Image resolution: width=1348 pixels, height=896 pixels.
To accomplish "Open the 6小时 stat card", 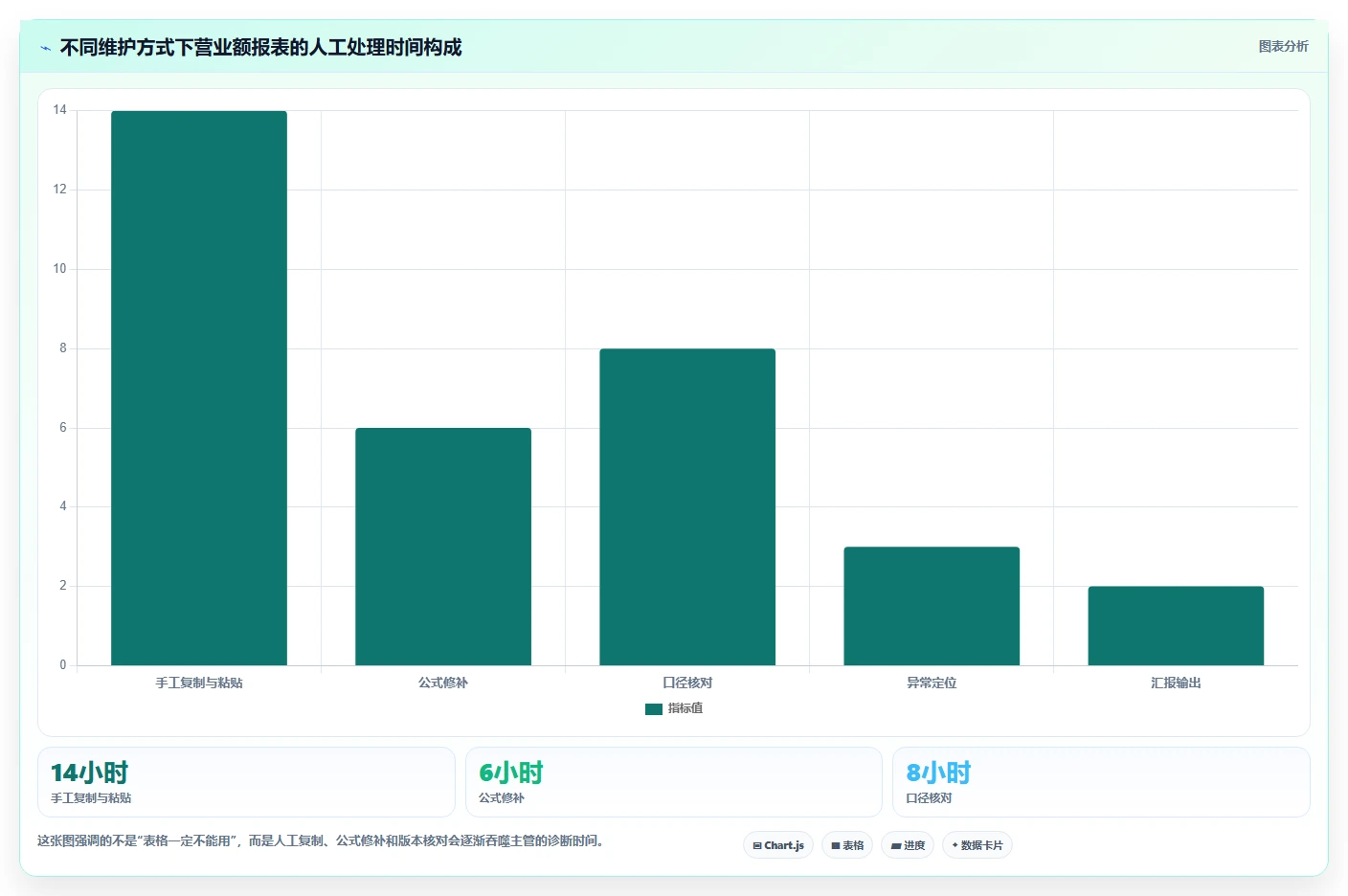I will 673,782.
